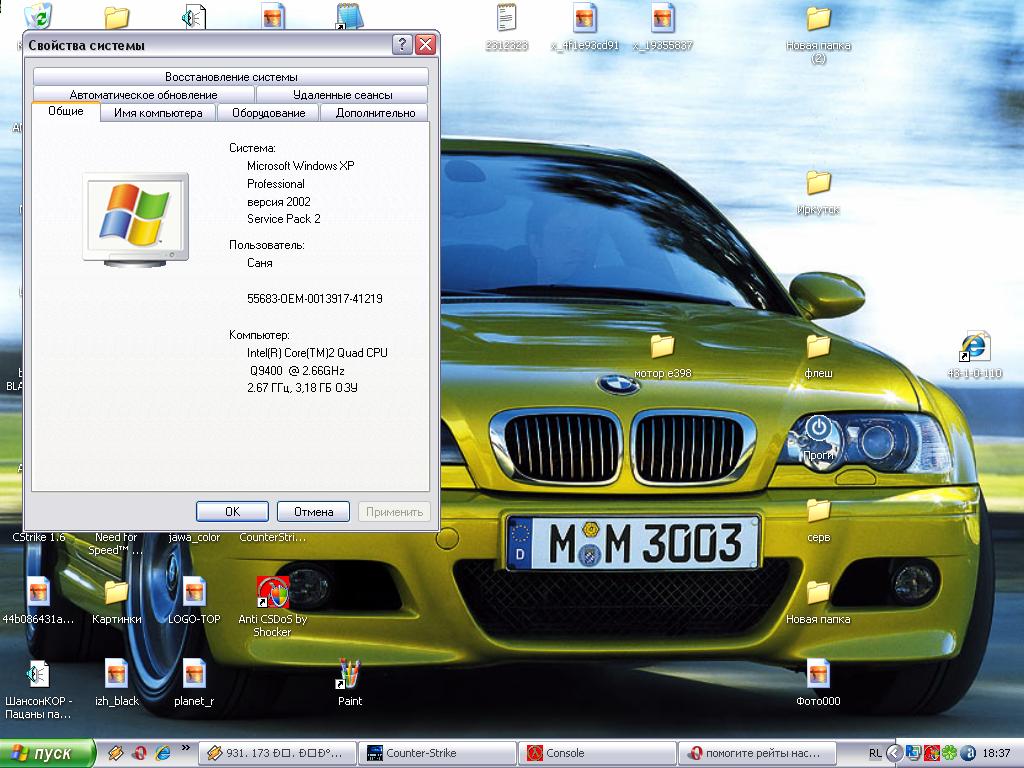Click the product ID 55683-OEM-0013917-41219 text

pyautogui.click(x=315, y=298)
